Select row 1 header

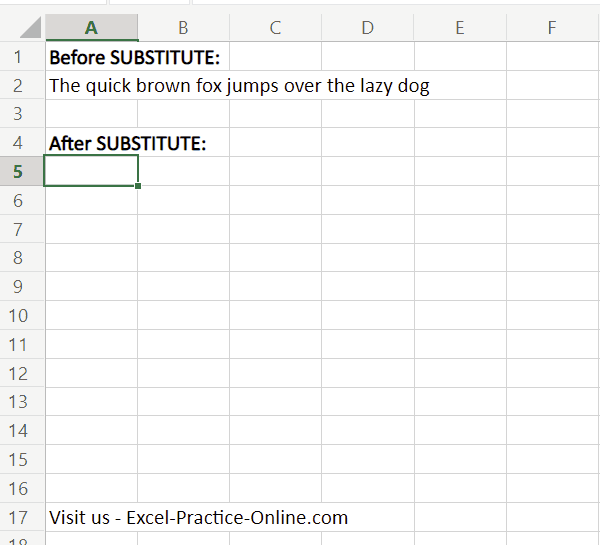pos(17,57)
